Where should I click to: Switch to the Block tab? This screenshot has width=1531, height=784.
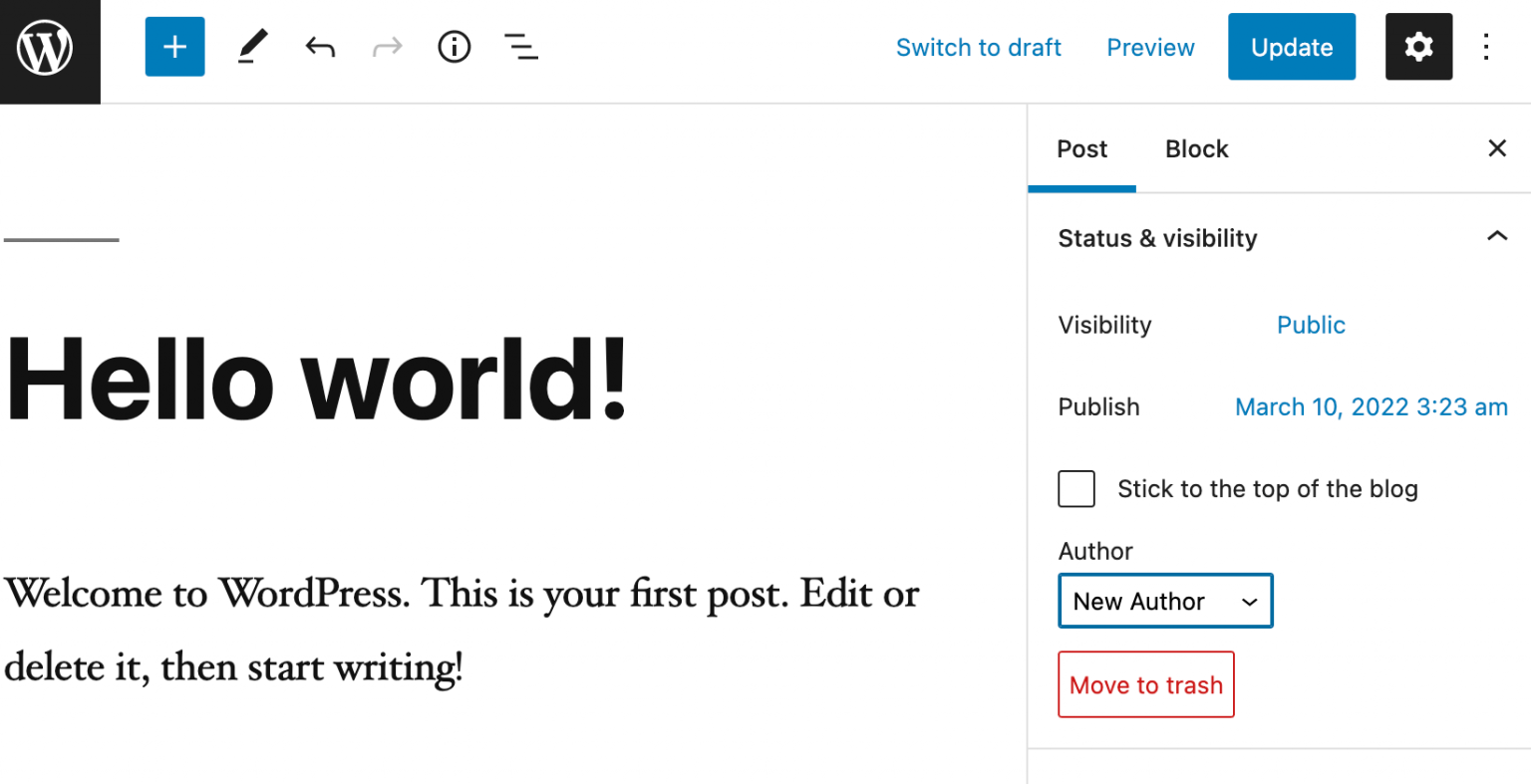(1196, 148)
